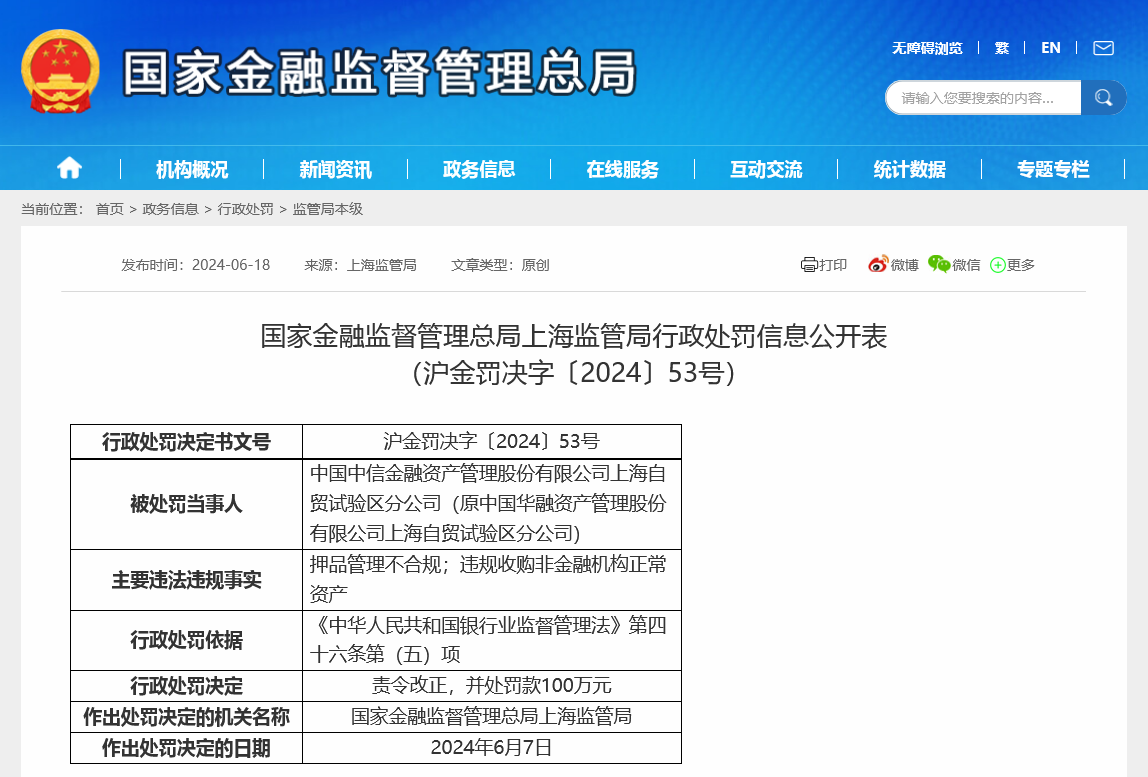
Task: Click the 银行业监督管理法 cell
Action: coord(492,640)
